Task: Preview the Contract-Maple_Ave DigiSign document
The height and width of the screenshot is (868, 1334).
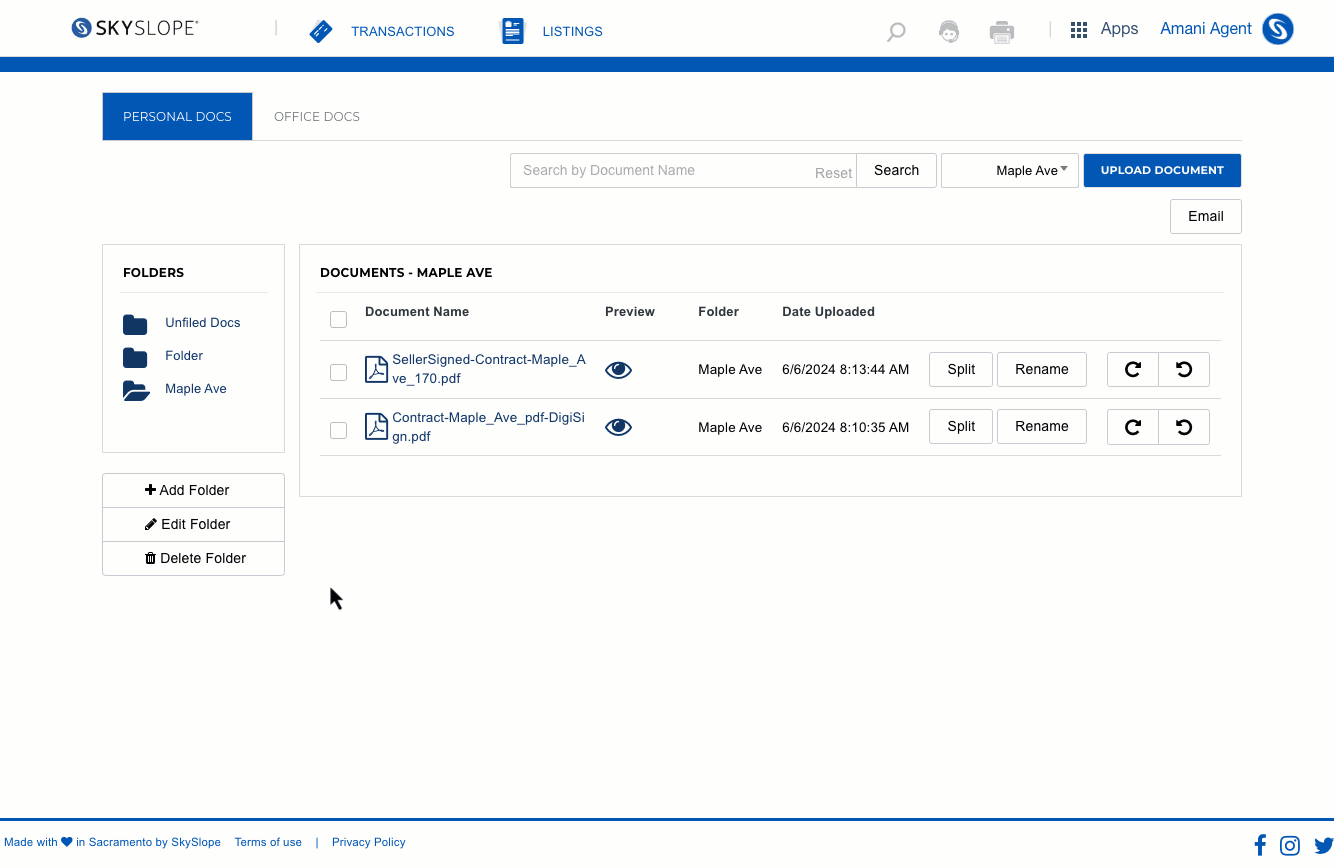Action: point(619,427)
